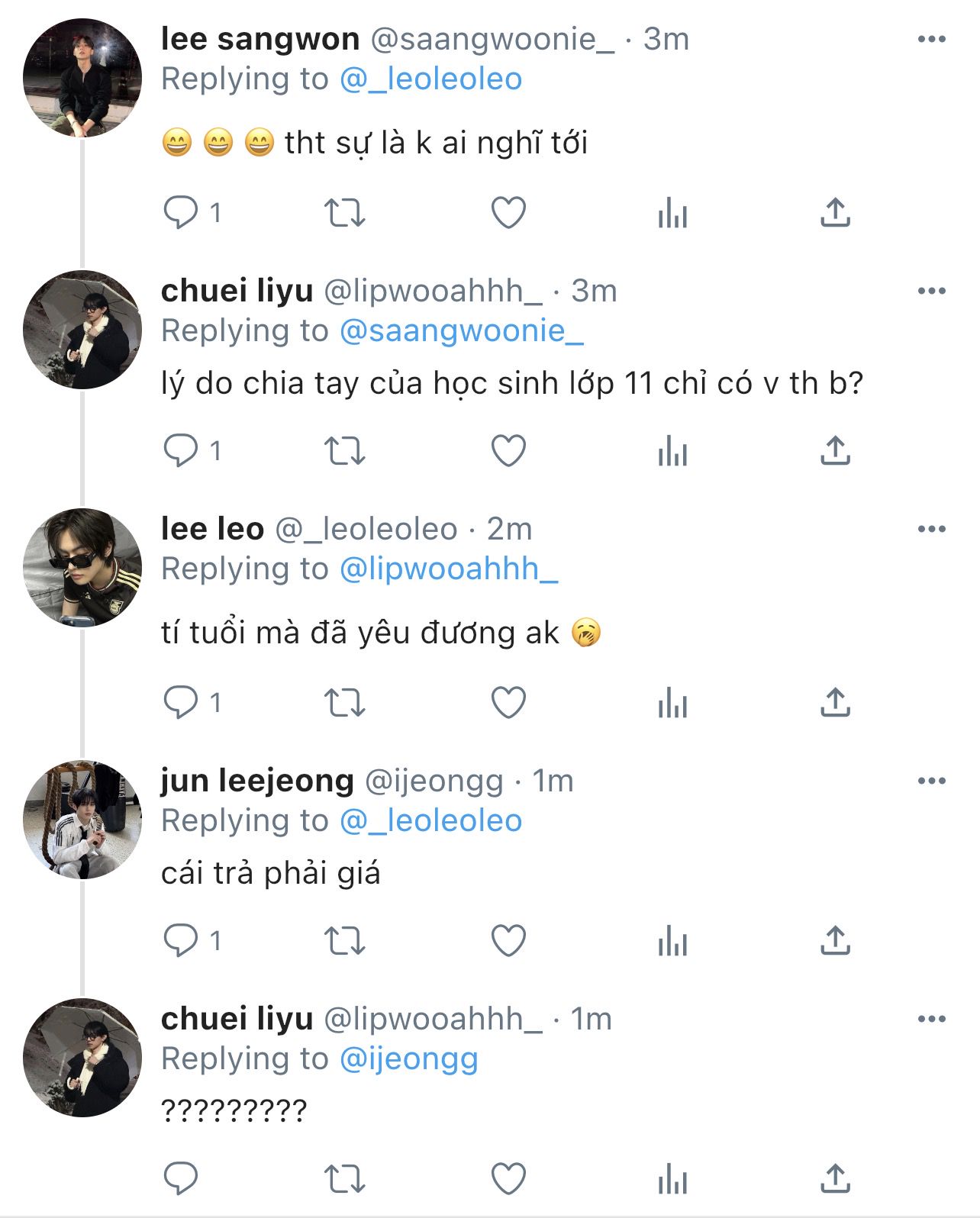Share lee leo's tweet
This screenshot has width=980, height=1218.
point(835,703)
